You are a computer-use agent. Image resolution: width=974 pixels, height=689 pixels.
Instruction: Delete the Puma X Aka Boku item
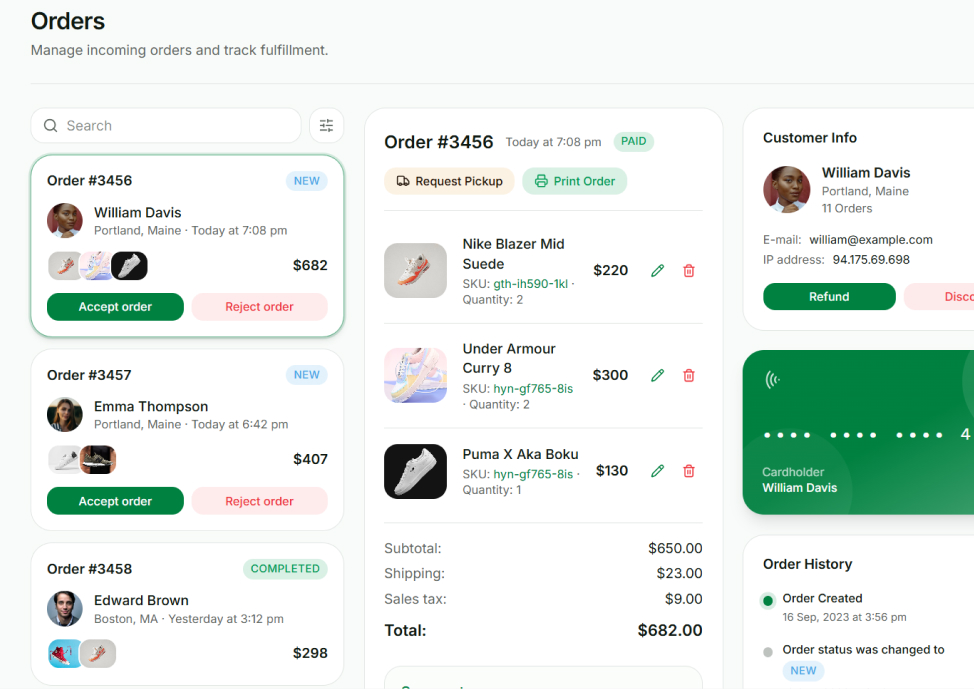(688, 471)
